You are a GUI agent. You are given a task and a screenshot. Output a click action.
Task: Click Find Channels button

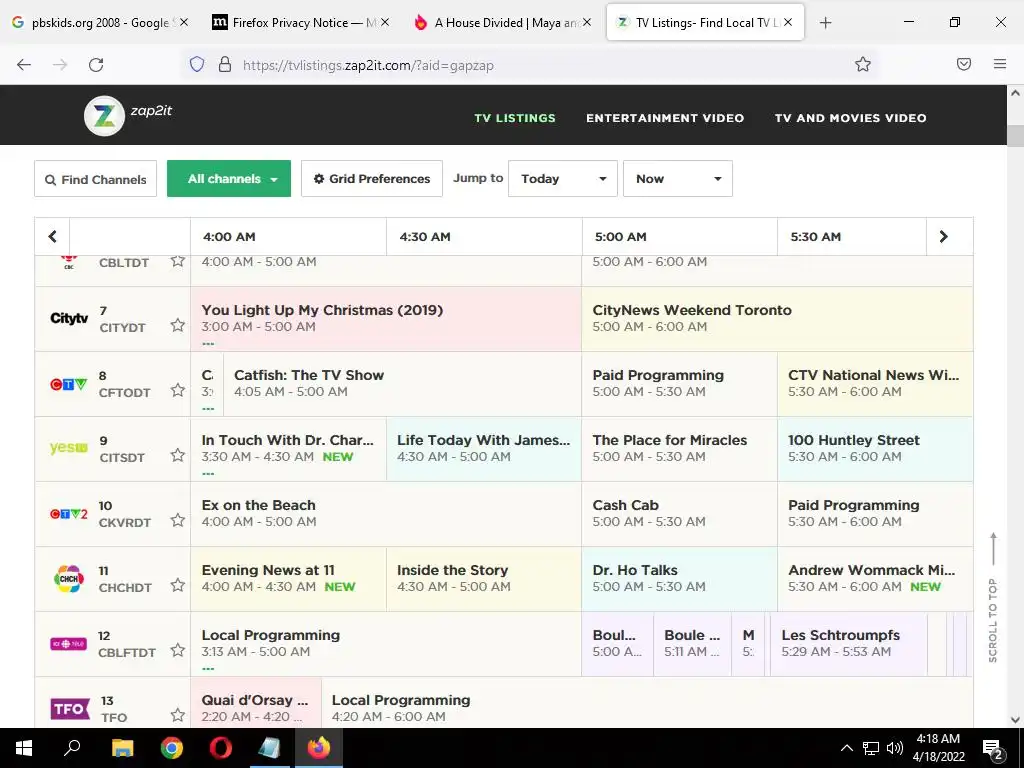(x=95, y=179)
